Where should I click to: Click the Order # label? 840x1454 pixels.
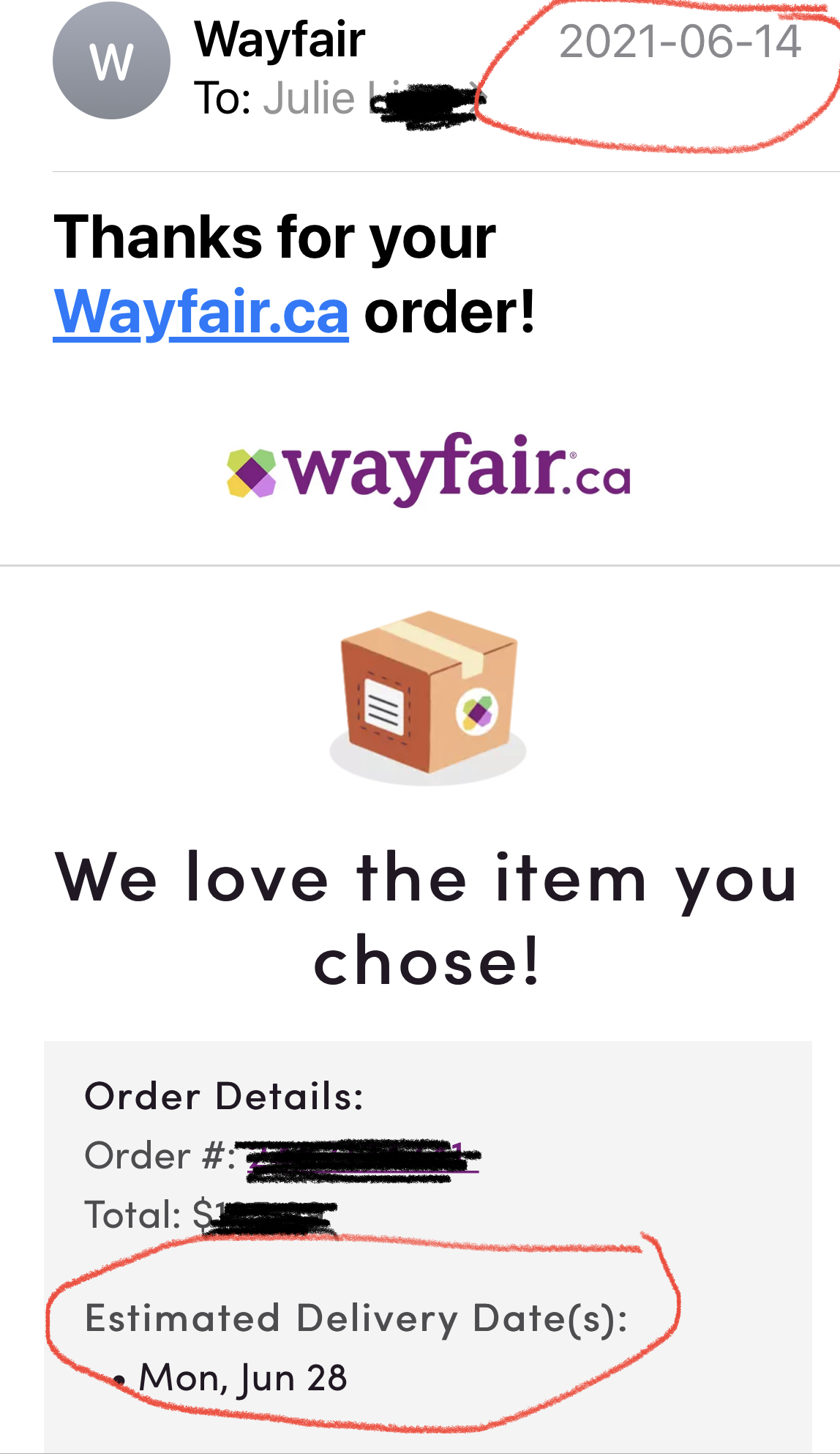pos(160,1156)
